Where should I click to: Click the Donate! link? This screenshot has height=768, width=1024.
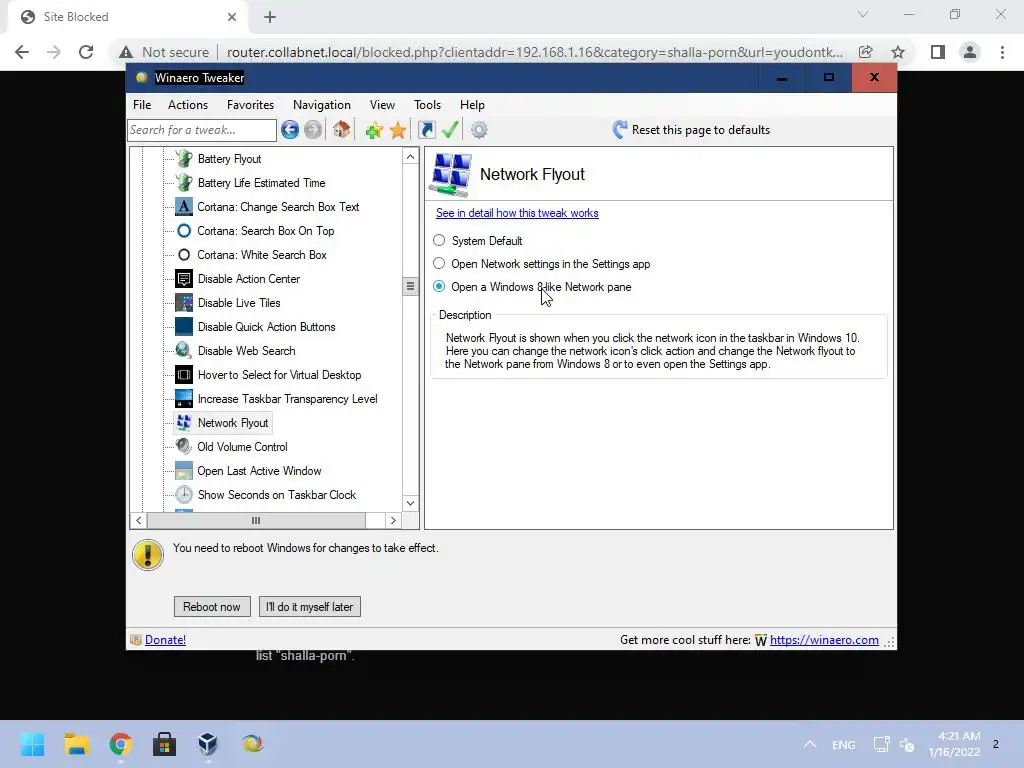[165, 640]
